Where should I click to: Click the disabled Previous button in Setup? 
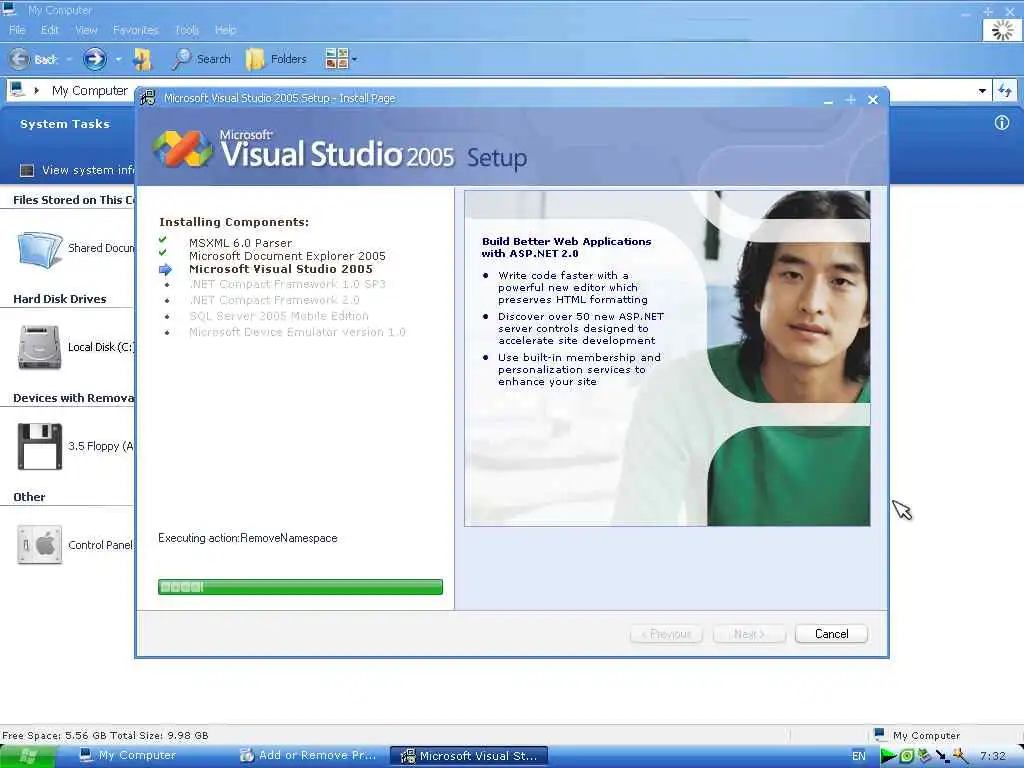pyautogui.click(x=666, y=633)
